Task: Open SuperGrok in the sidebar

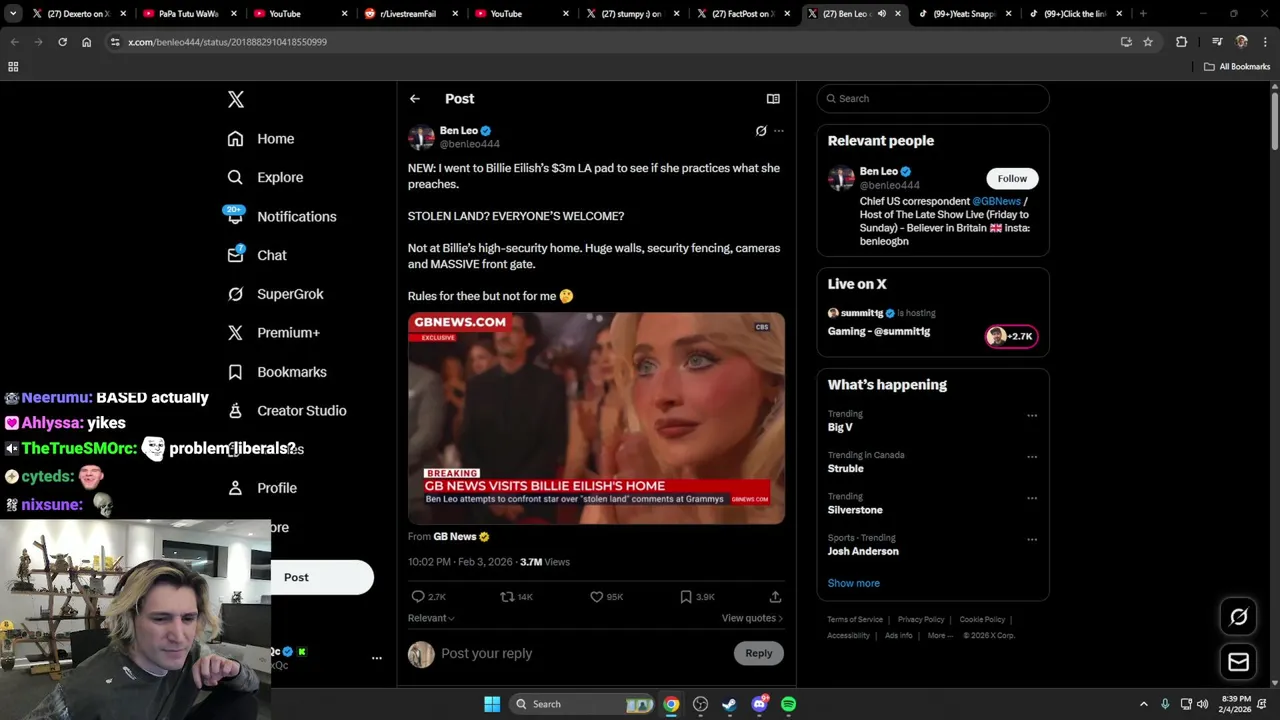Action: (x=275, y=294)
